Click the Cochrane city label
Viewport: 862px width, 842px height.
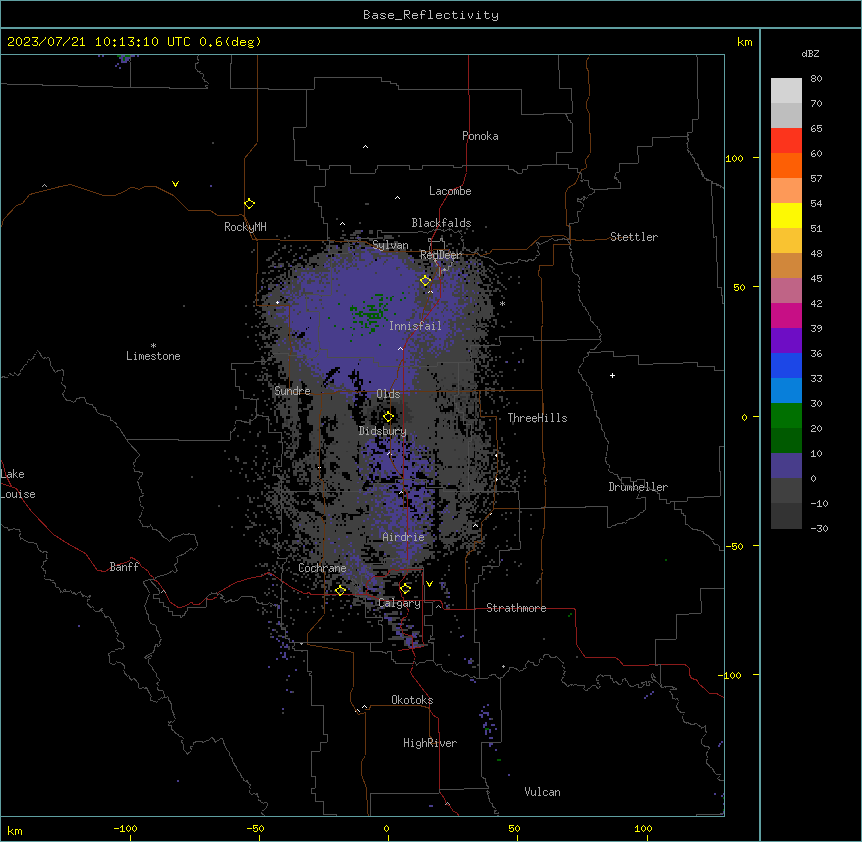point(322,568)
